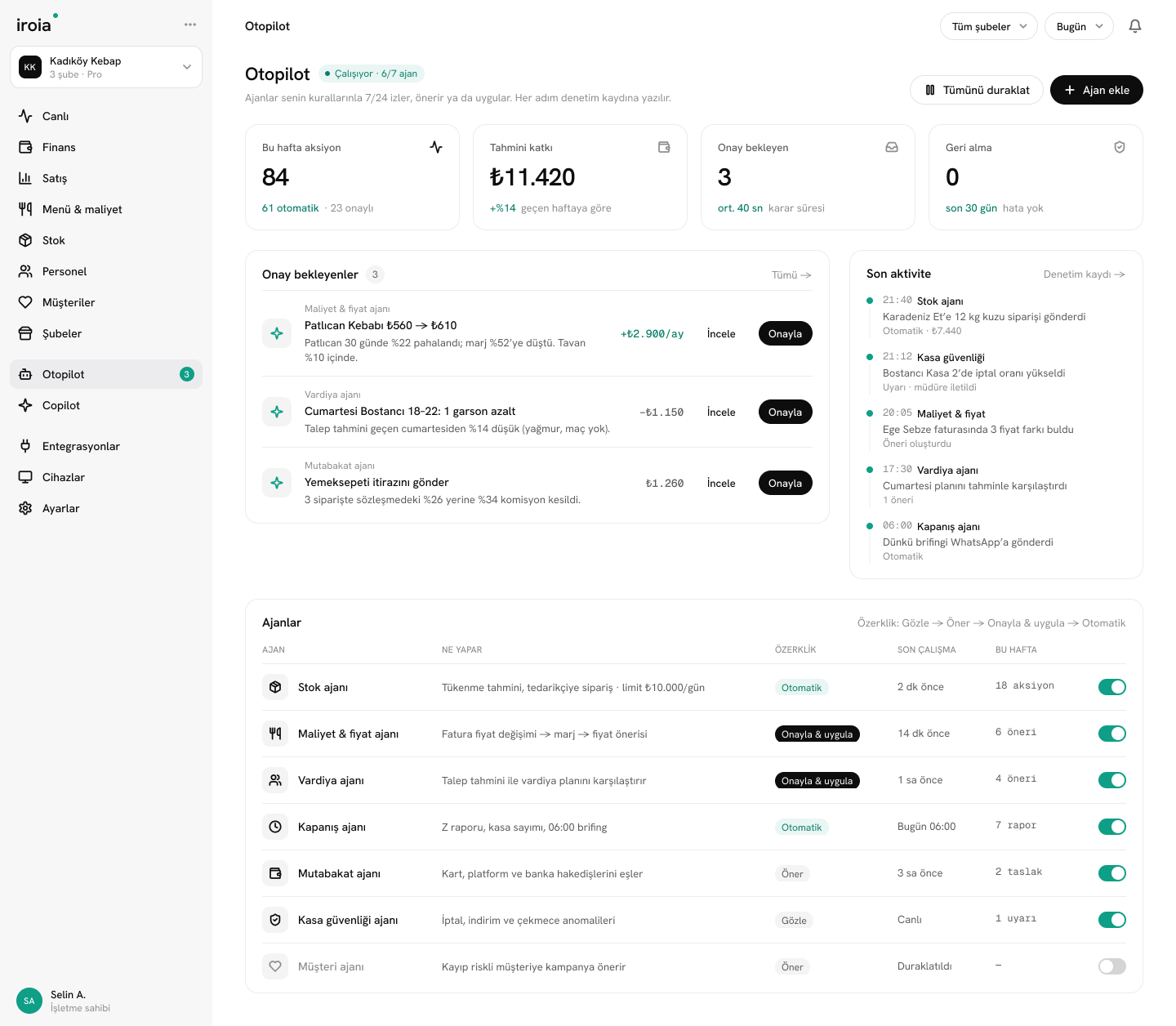
Task: Disable the Mutabakat ajanı toggle
Action: tap(1112, 873)
